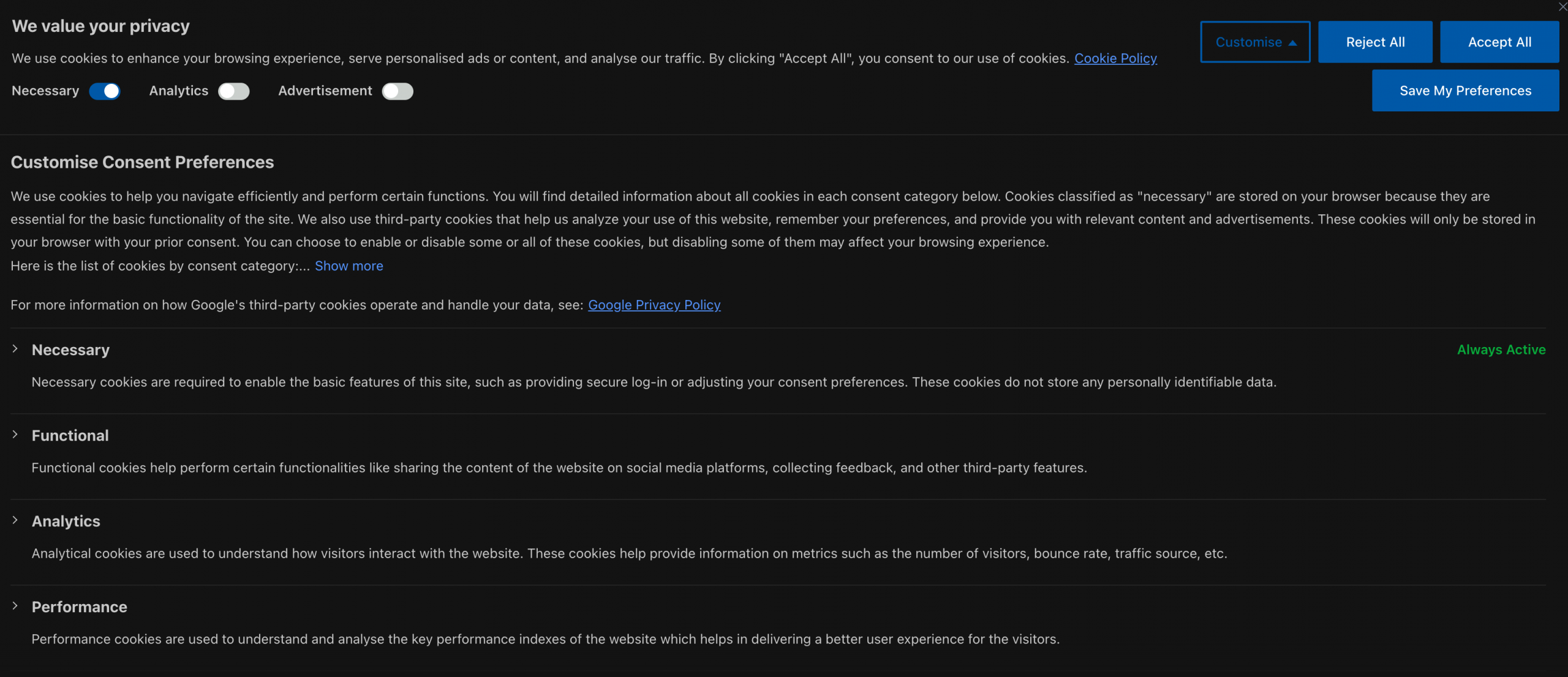Close the cookie banner with X icon
This screenshot has width=1568, height=677.
1562,7
